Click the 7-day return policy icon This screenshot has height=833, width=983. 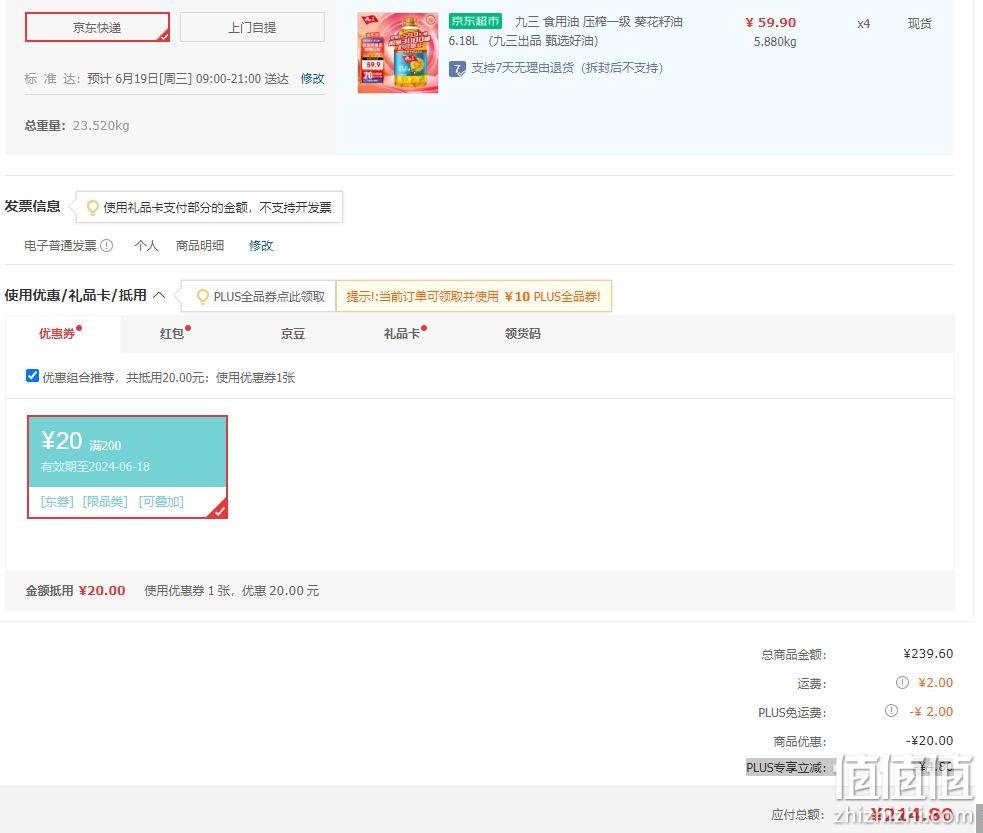(x=457, y=68)
